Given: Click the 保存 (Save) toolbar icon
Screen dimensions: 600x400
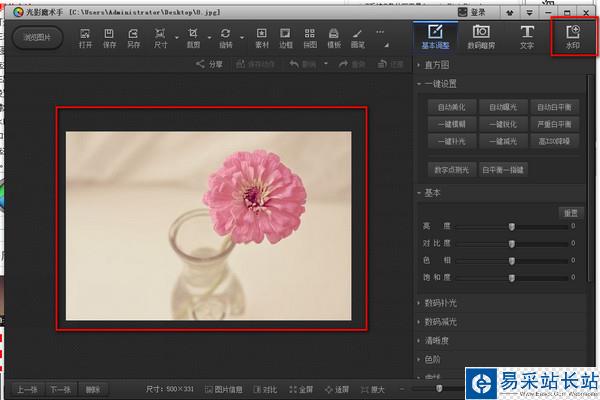Looking at the screenshot, I should click(x=110, y=38).
